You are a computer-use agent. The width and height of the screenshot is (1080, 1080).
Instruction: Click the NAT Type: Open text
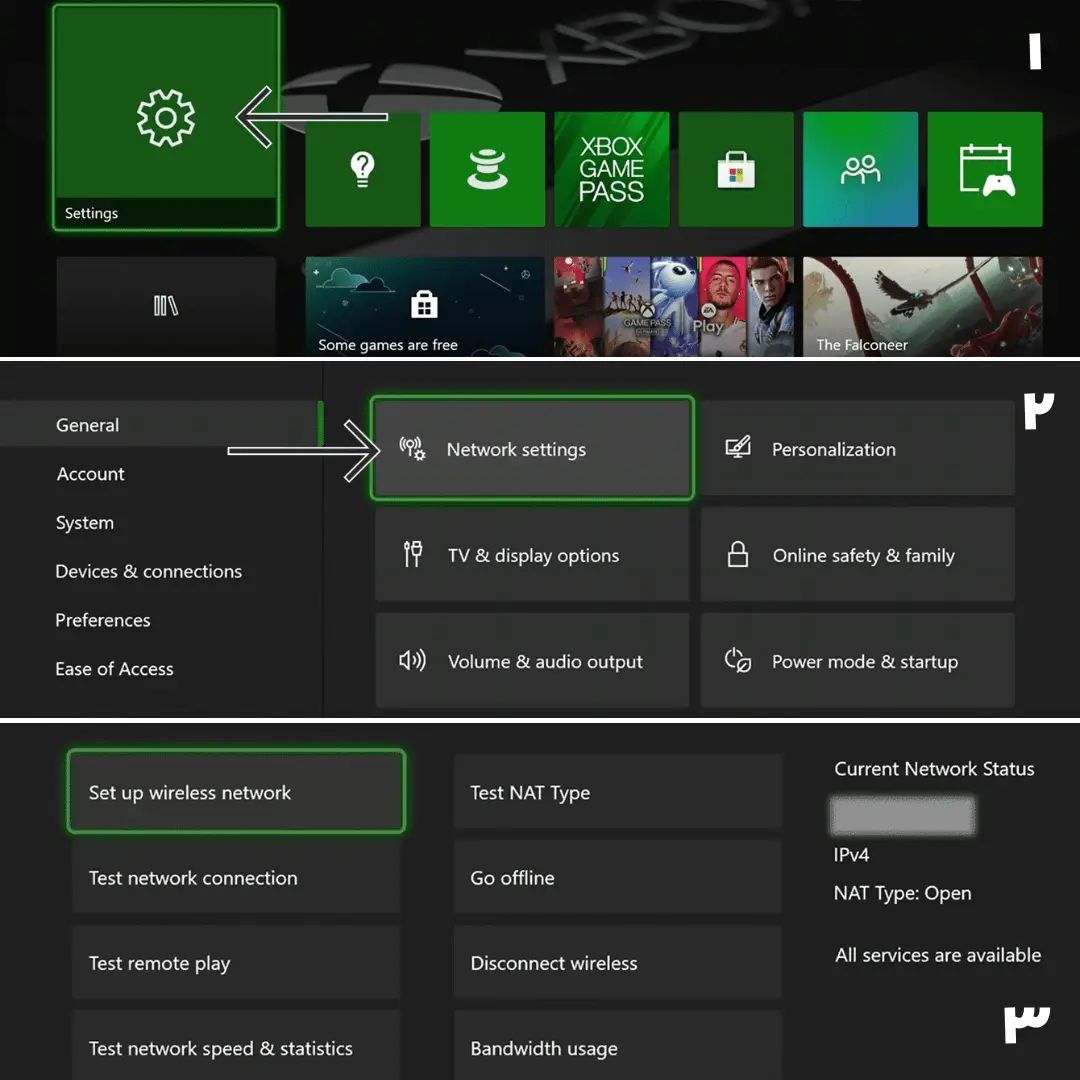pyautogui.click(x=902, y=893)
